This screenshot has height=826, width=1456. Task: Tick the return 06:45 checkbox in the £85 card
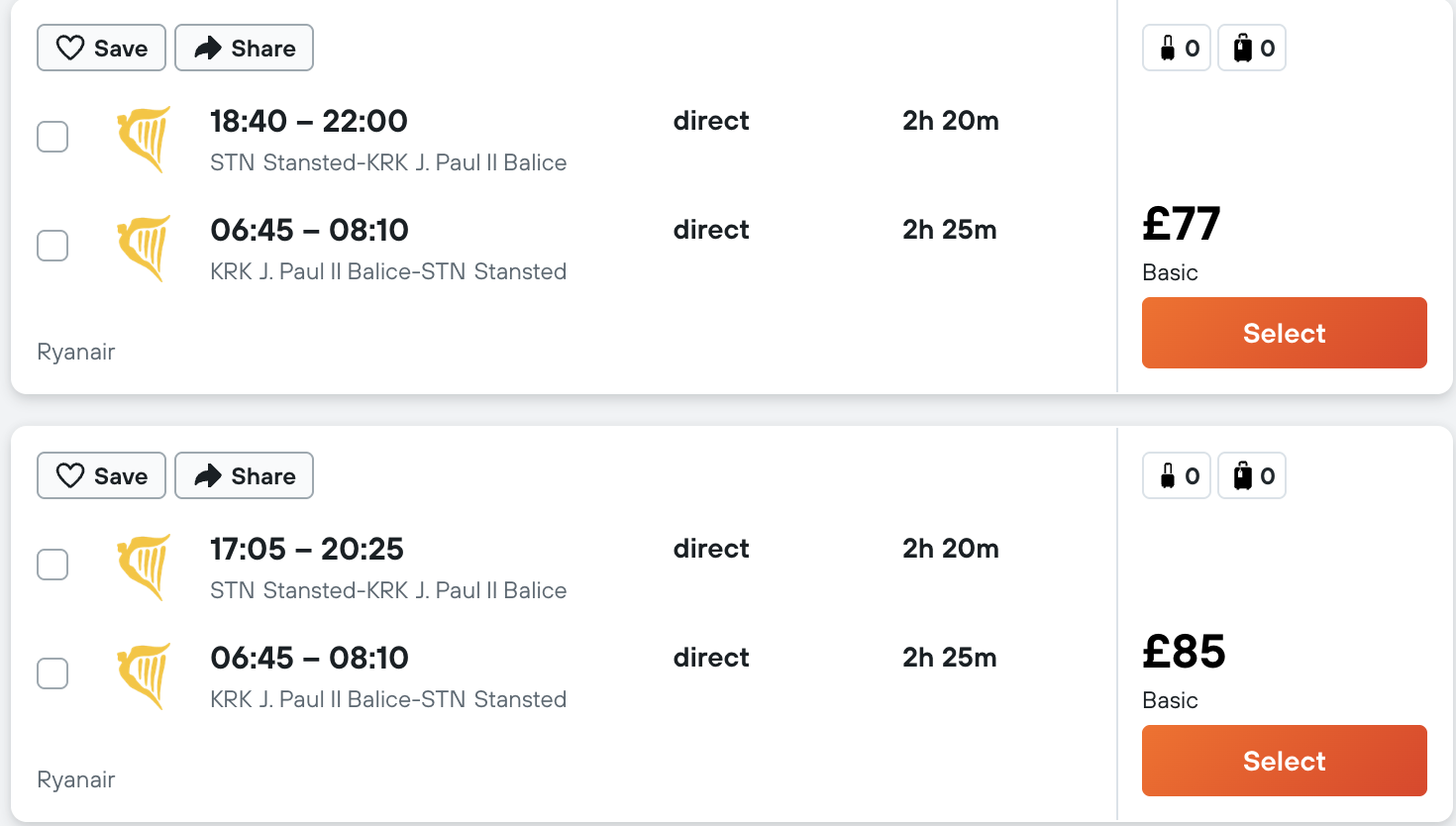[x=52, y=673]
